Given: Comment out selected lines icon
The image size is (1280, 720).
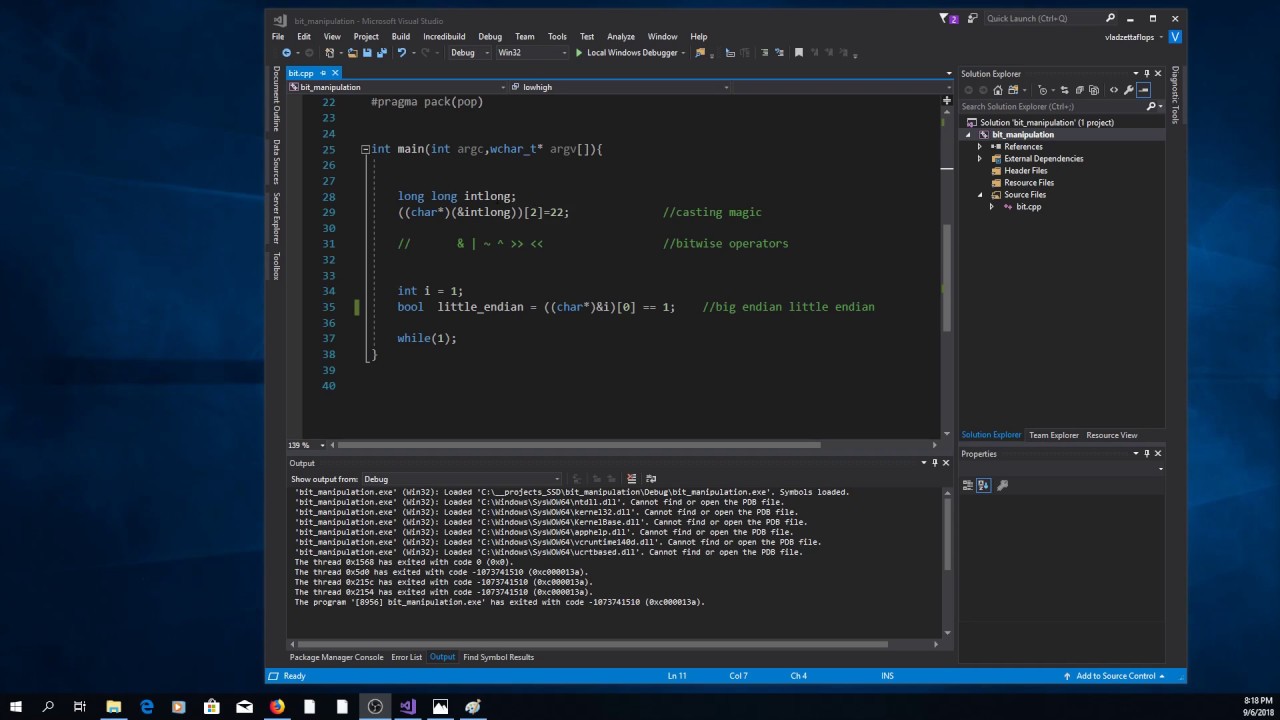Looking at the screenshot, I should (764, 52).
